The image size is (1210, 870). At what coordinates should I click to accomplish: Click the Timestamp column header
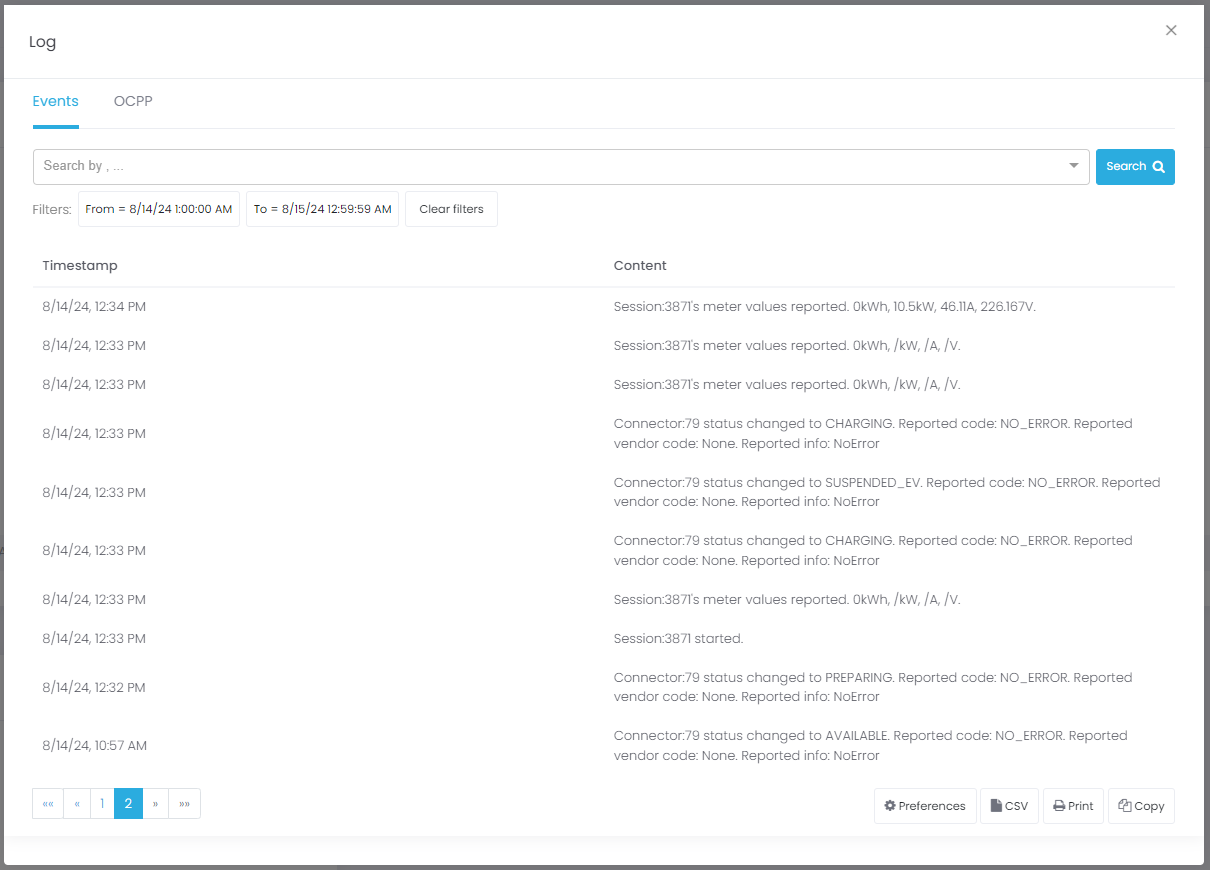[80, 266]
